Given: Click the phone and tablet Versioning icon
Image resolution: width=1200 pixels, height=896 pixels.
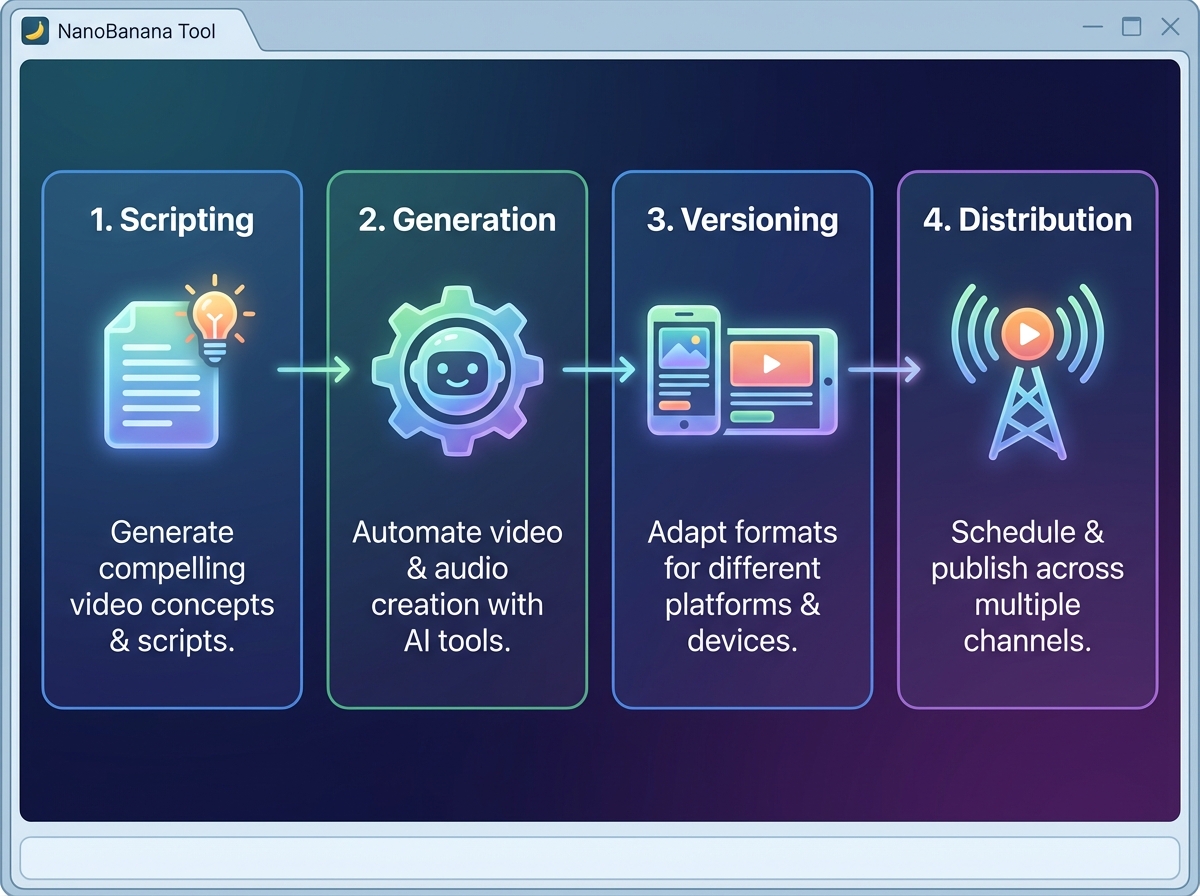Looking at the screenshot, I should (x=742, y=365).
